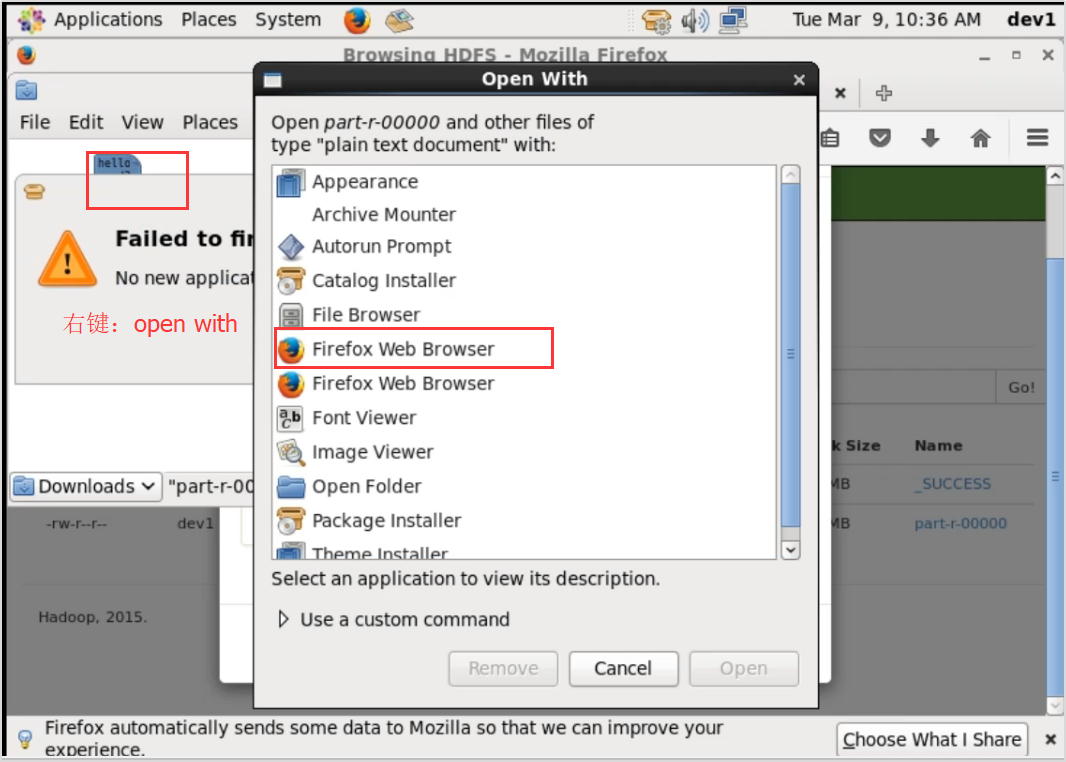This screenshot has width=1066, height=762.
Task: Click the application list scrollbar thumb
Action: [x=790, y=355]
